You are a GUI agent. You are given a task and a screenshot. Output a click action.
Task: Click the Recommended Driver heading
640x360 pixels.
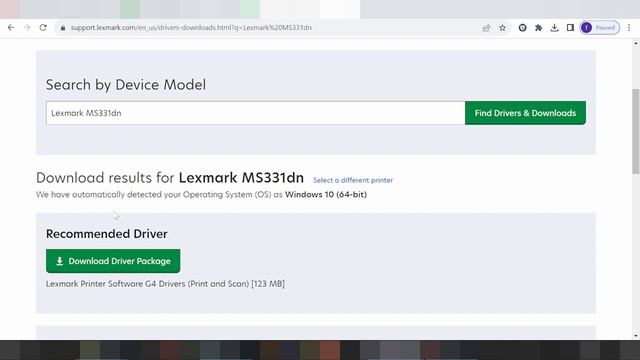(x=107, y=234)
